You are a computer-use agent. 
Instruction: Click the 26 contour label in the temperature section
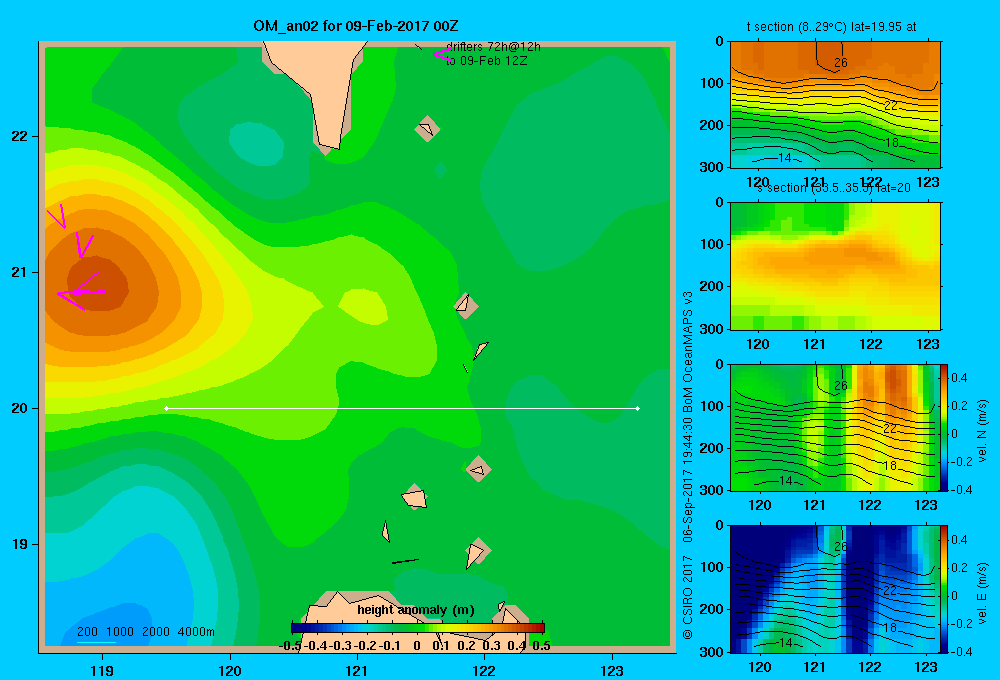click(x=841, y=63)
